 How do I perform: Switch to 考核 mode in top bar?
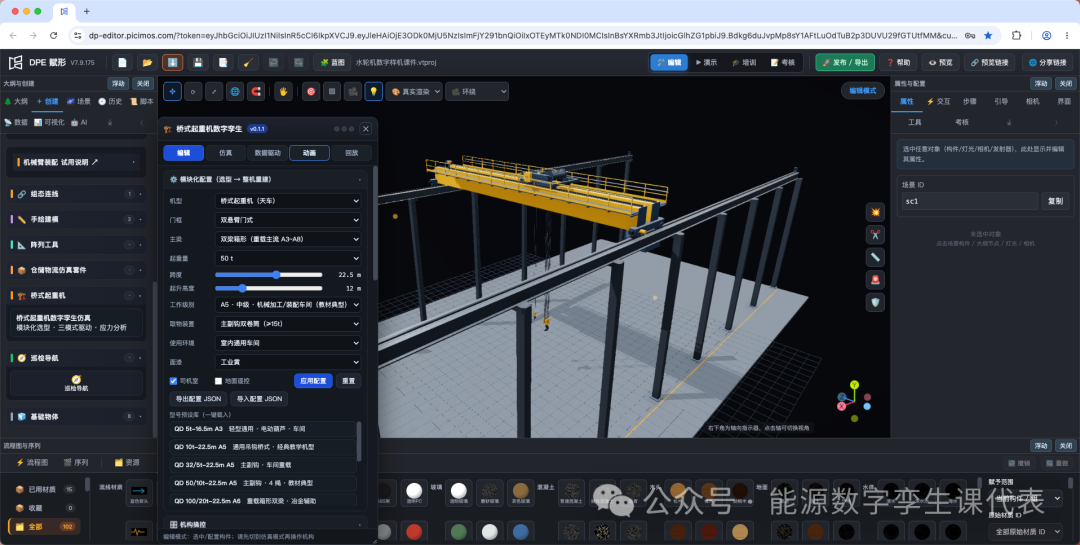click(x=782, y=63)
